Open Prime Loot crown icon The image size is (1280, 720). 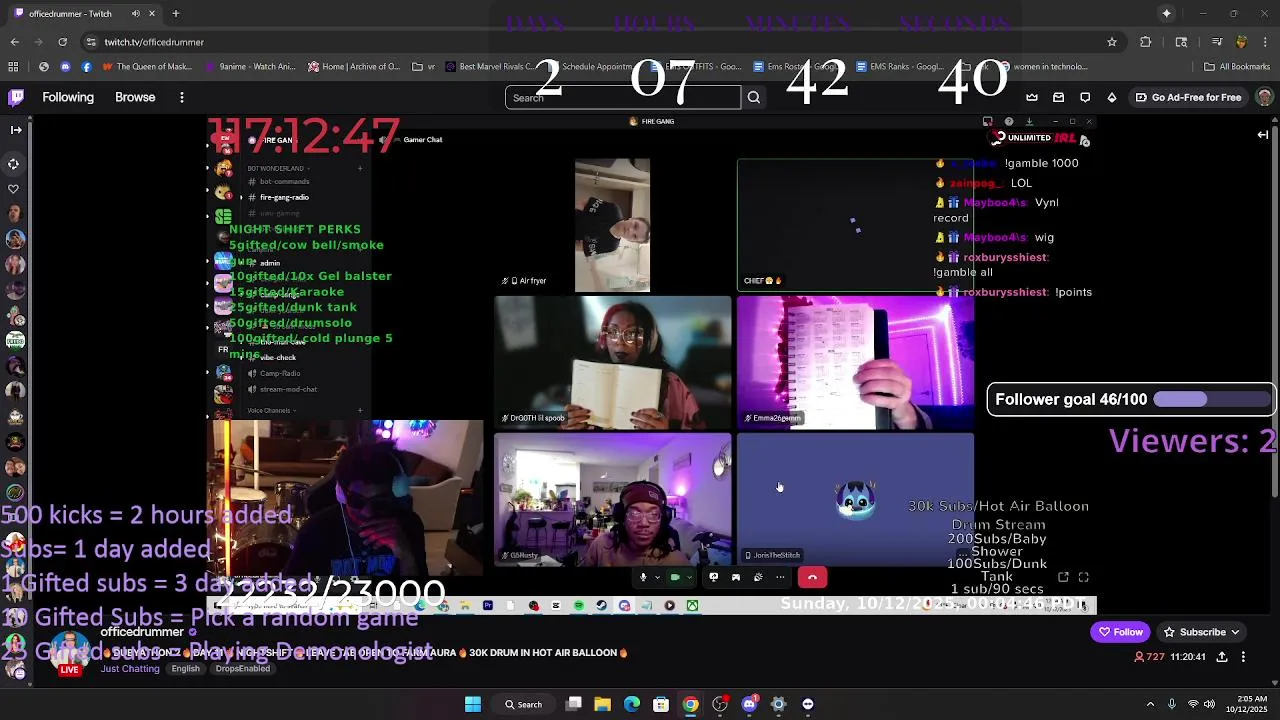(1032, 97)
